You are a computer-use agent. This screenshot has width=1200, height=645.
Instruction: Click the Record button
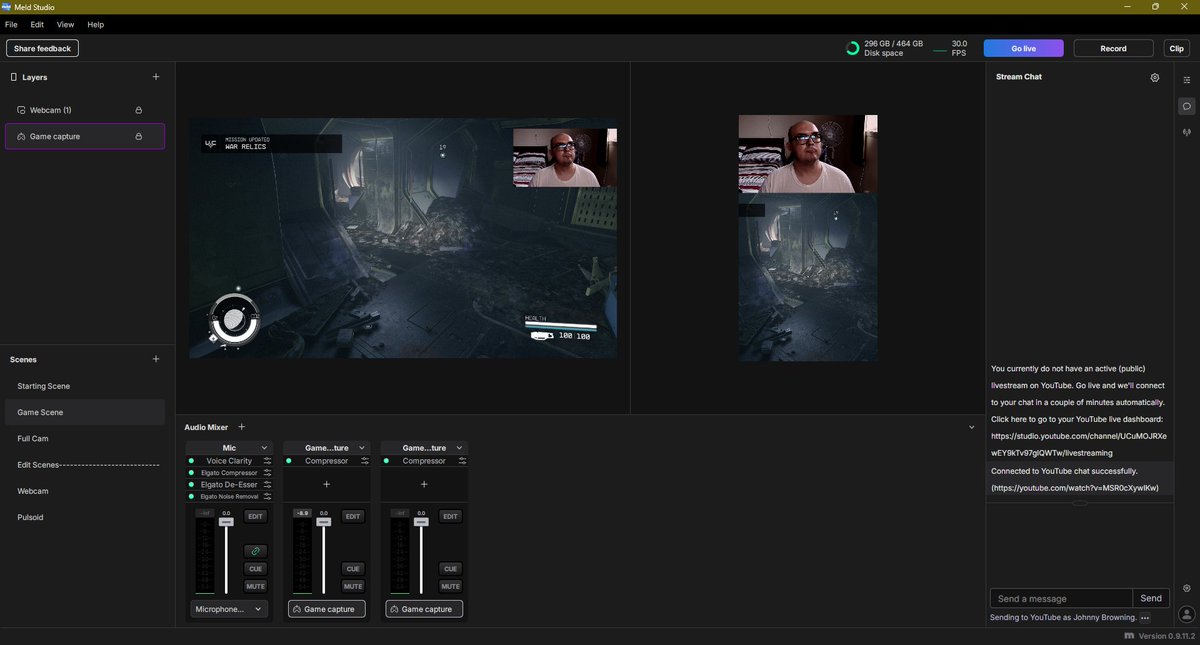coord(1113,48)
